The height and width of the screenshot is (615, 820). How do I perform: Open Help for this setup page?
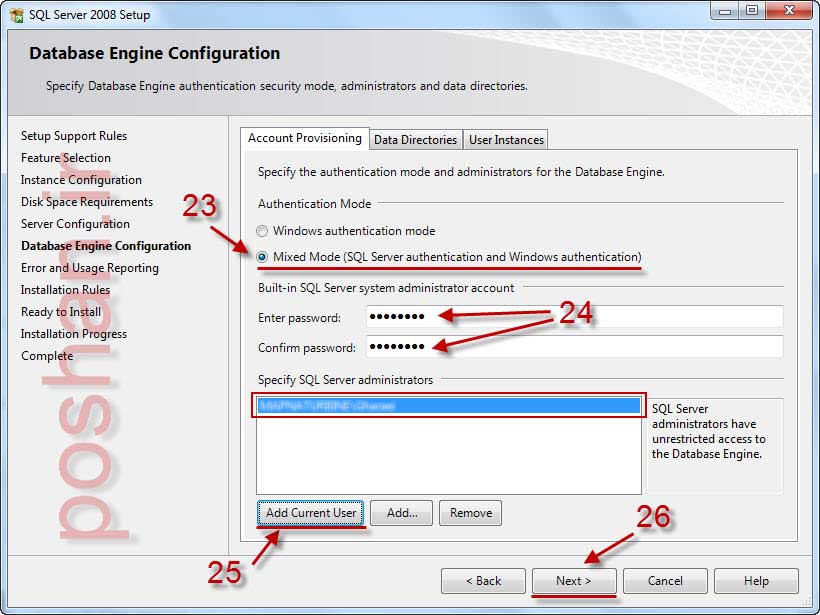click(x=756, y=581)
